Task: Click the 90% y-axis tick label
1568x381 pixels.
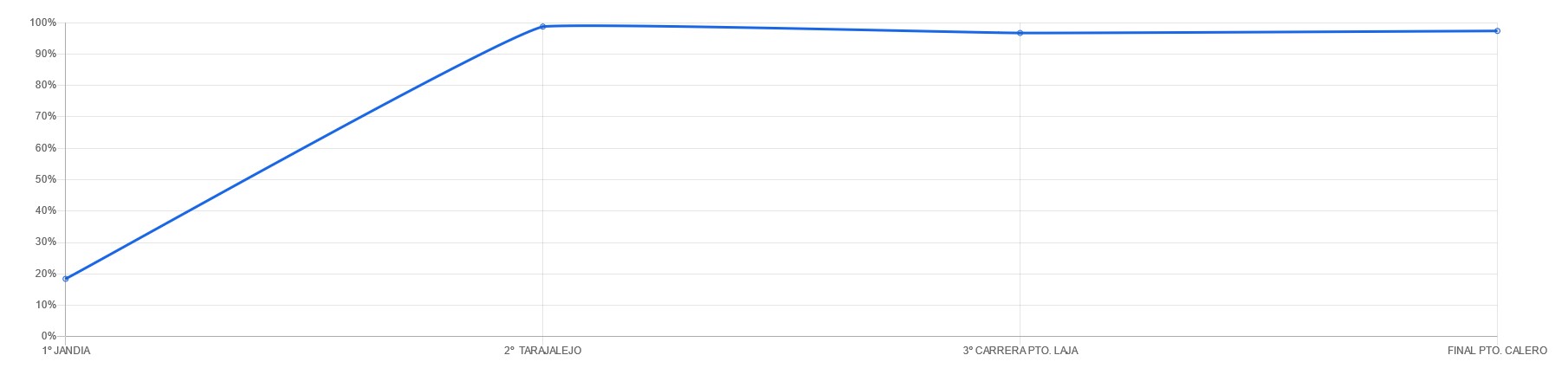Action: tap(46, 54)
